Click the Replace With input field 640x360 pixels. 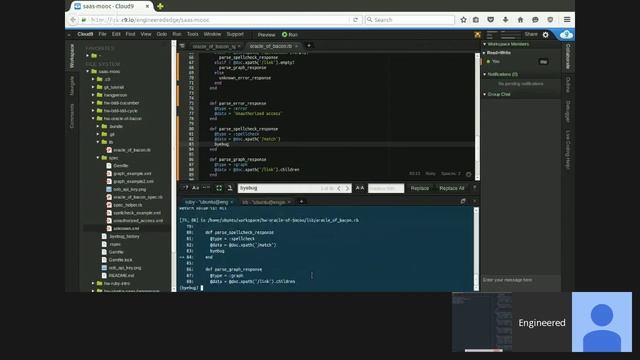(x=386, y=188)
